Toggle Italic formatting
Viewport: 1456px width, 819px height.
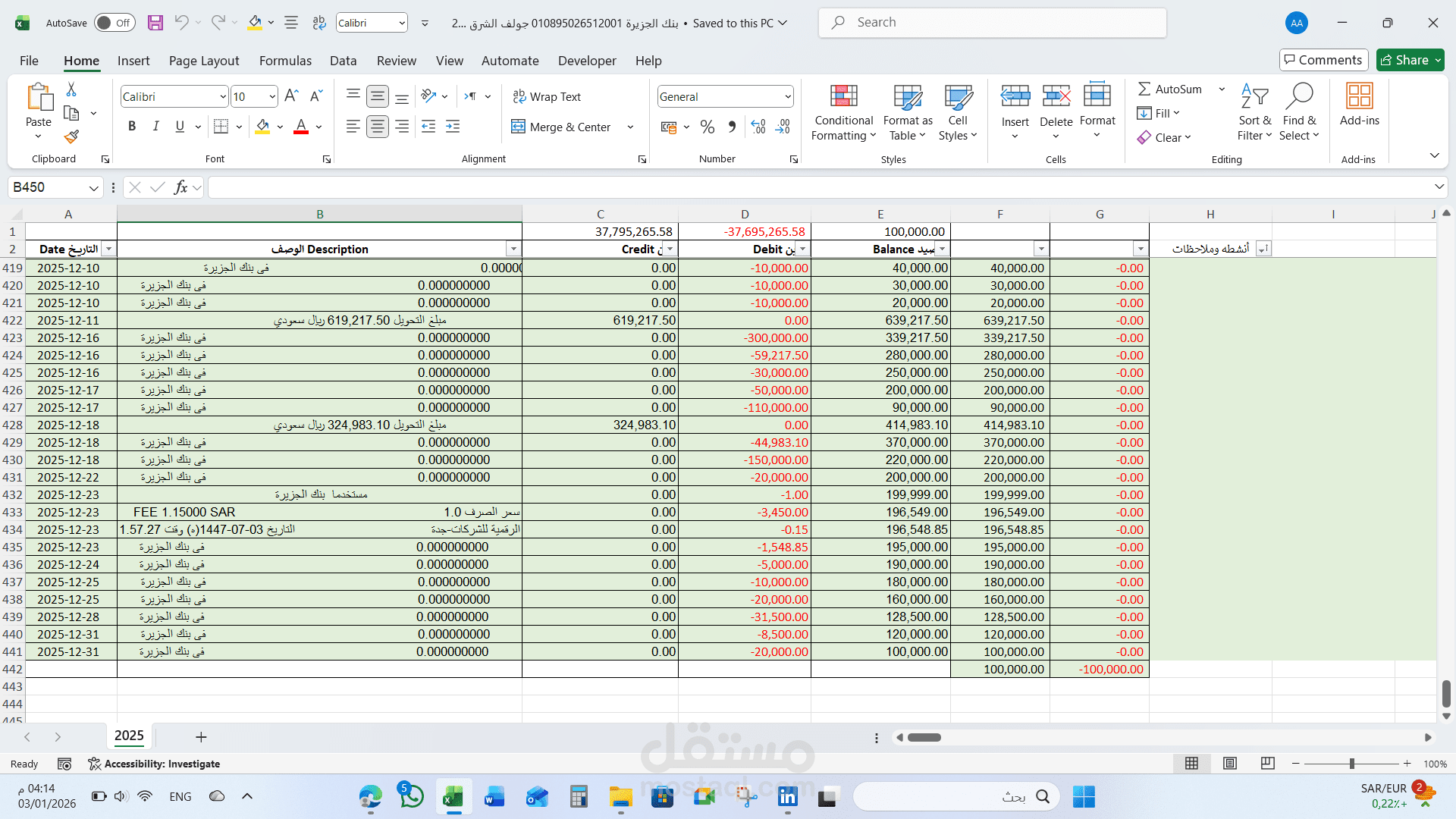(155, 127)
